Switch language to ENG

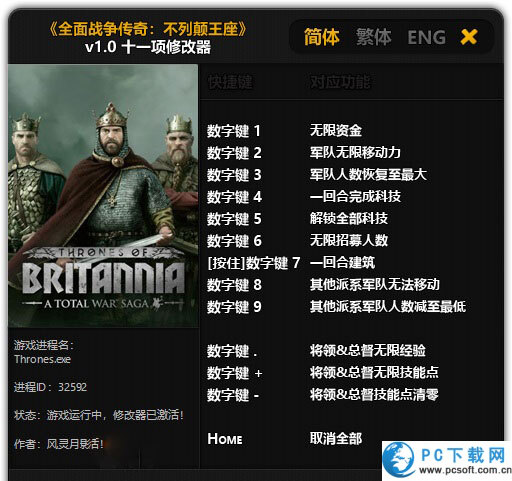427,37
